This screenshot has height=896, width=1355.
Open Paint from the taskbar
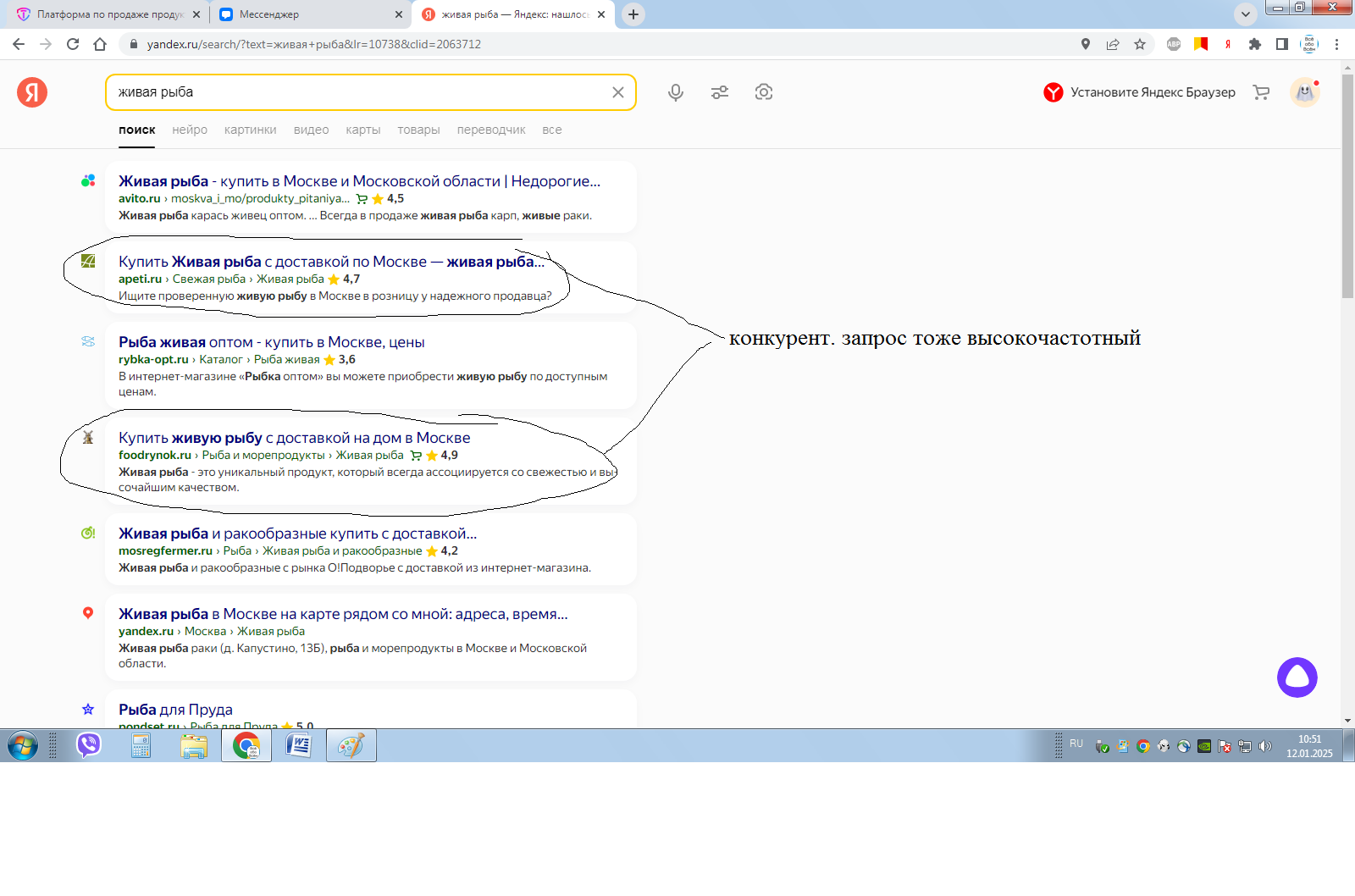tap(351, 745)
